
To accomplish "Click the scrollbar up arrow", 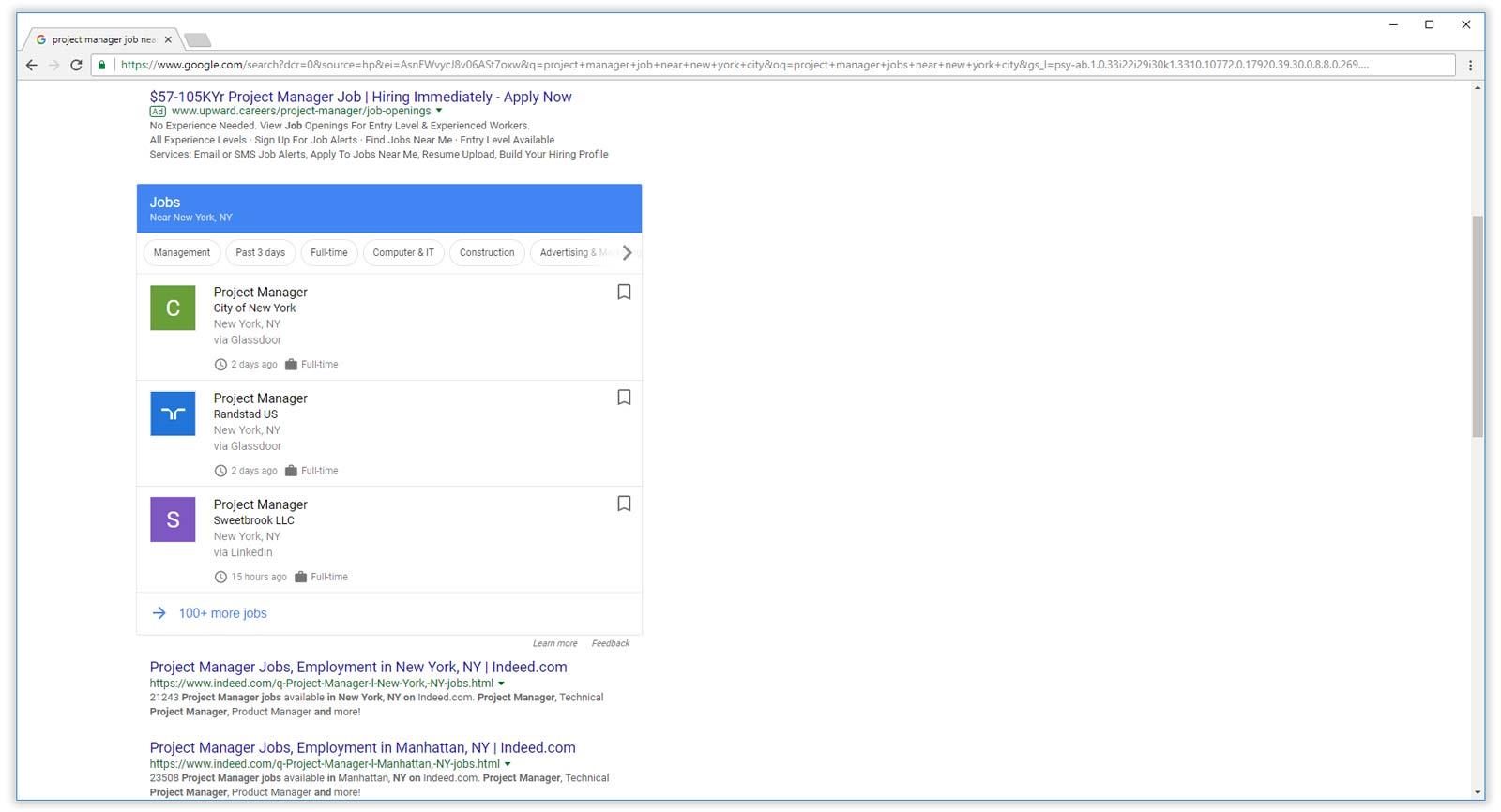I will [x=1478, y=87].
